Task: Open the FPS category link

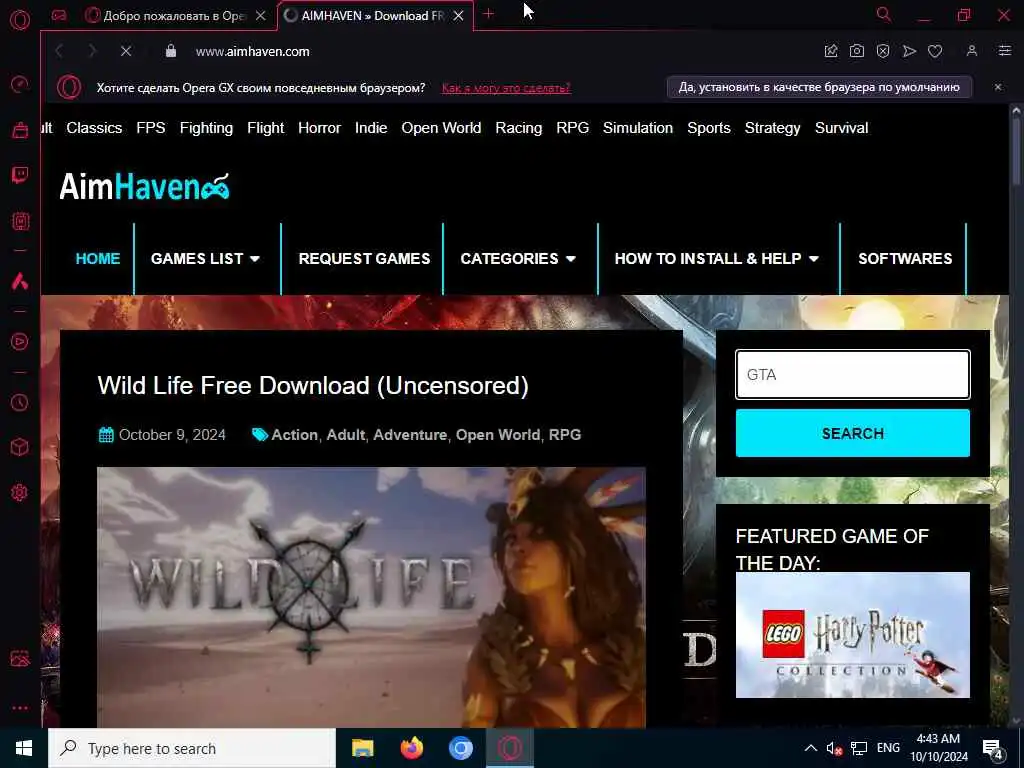Action: (151, 128)
